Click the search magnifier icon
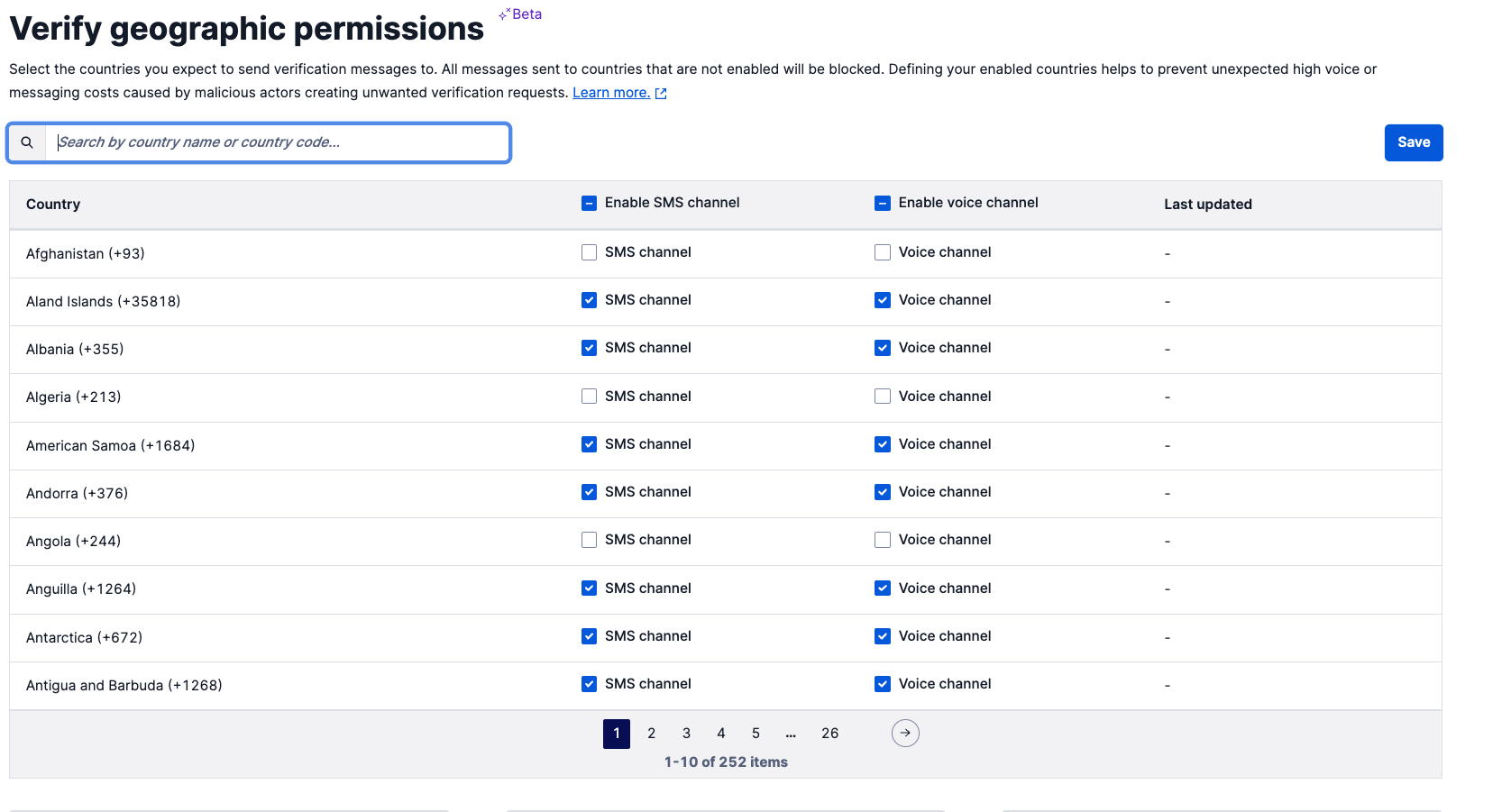This screenshot has width=1502, height=812. tap(27, 142)
